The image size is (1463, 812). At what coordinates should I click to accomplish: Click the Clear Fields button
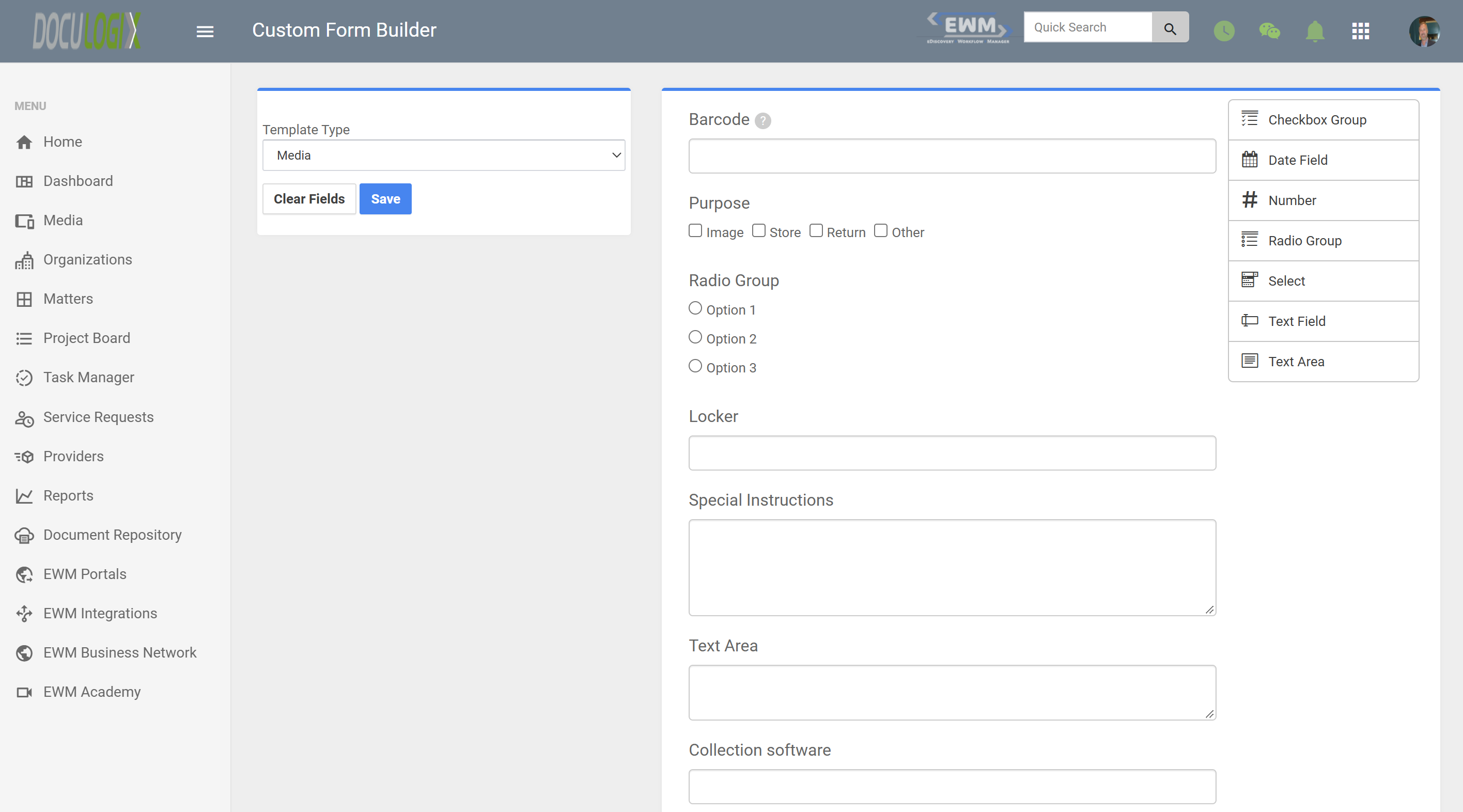309,199
